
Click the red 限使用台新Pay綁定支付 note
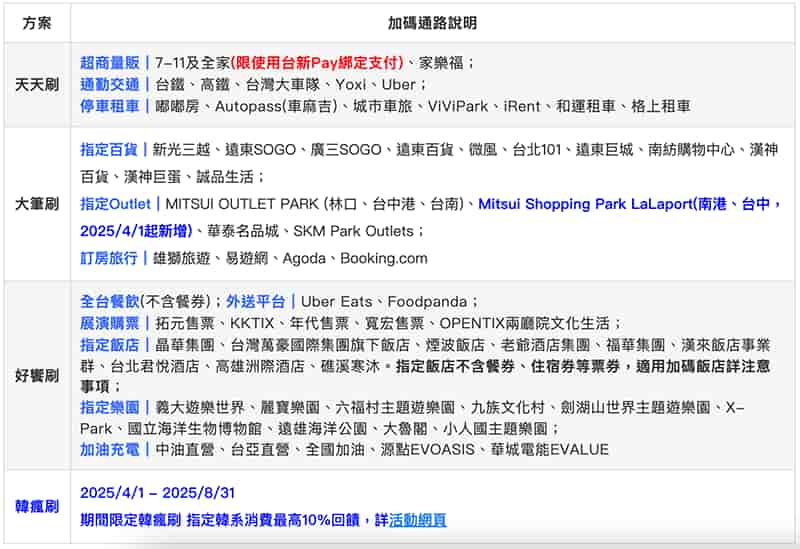tap(317, 63)
